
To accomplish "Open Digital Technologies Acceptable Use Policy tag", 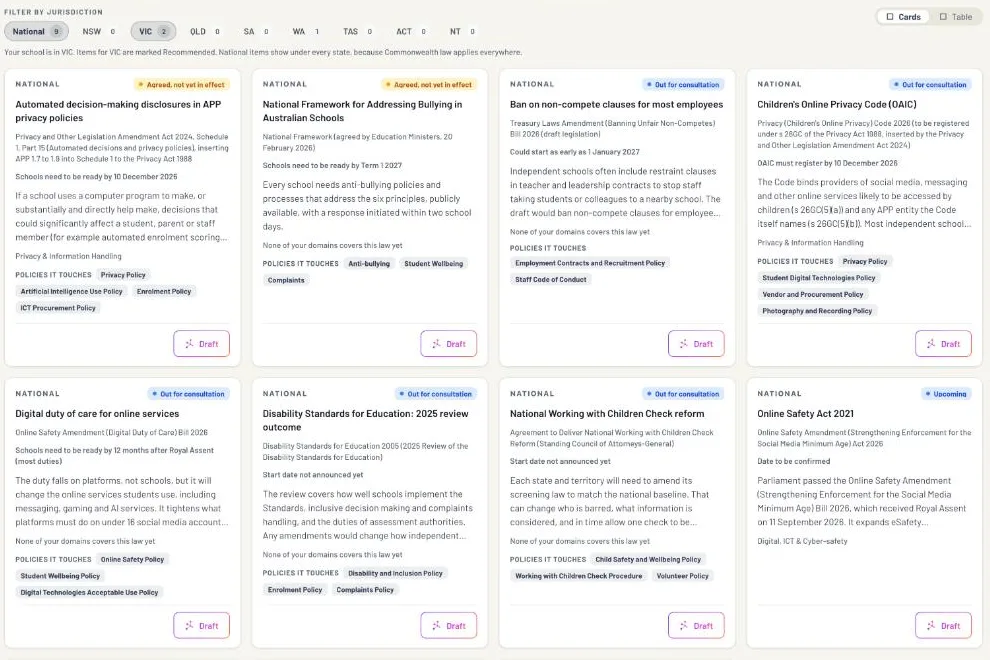I will 89,592.
